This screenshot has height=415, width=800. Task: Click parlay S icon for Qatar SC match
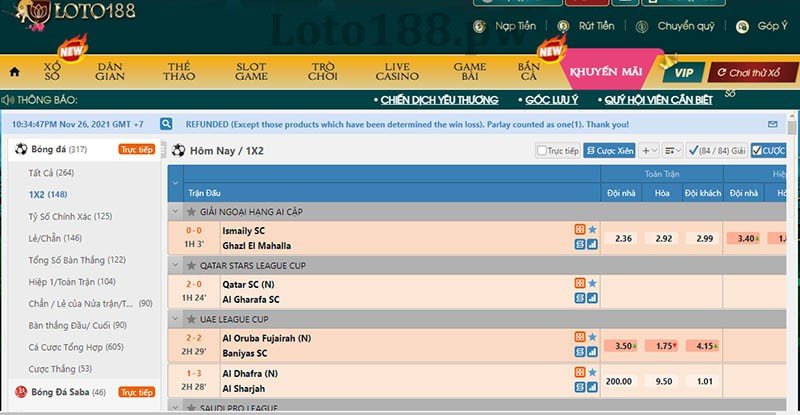[x=580, y=298]
